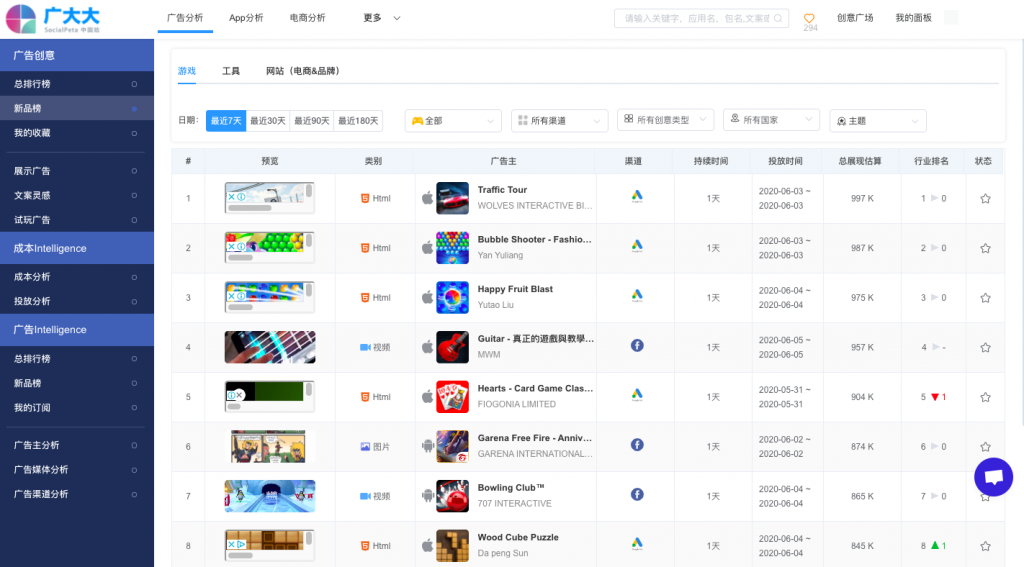The height and width of the screenshot is (567, 1024).
Task: Click Apple platform icon in Traffic Tour row
Action: [x=427, y=198]
